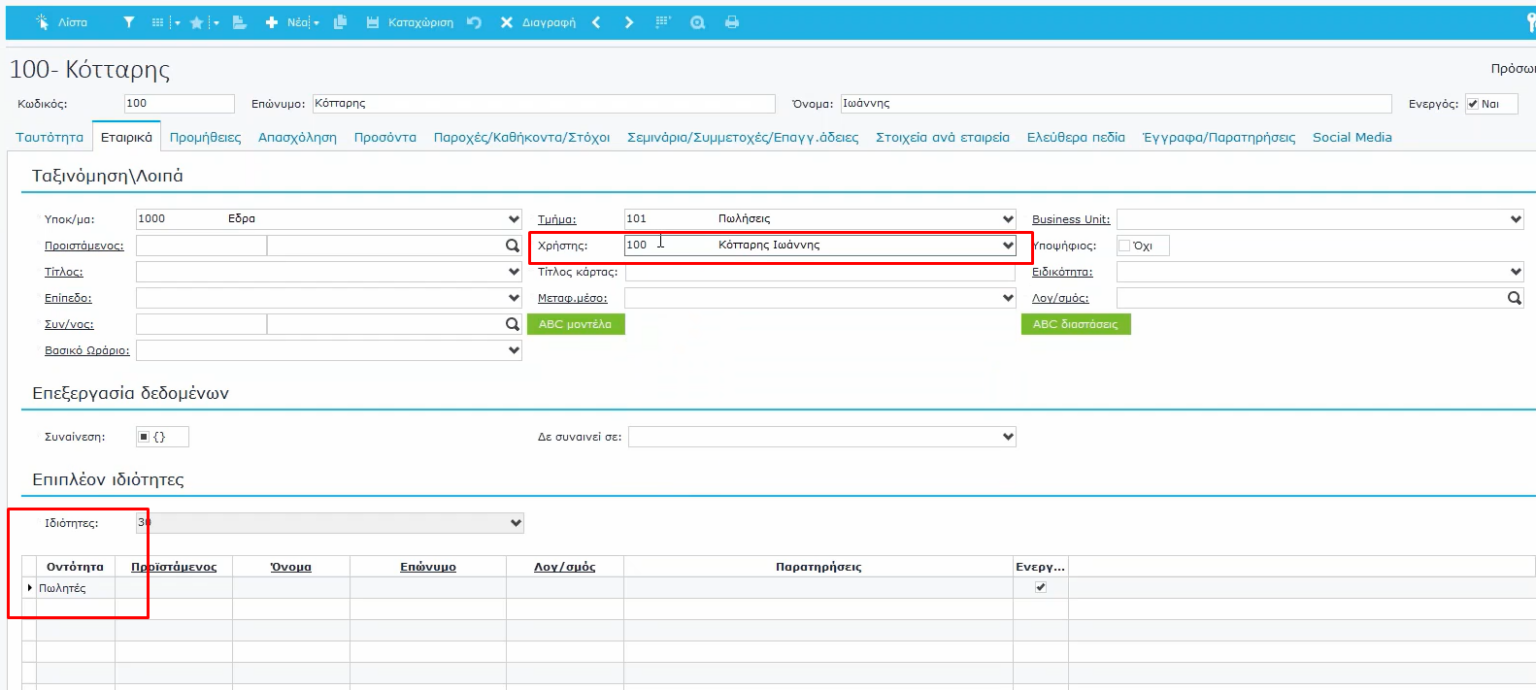Click the grid view icon in toolbar
The image size is (1536, 690).
[158, 22]
